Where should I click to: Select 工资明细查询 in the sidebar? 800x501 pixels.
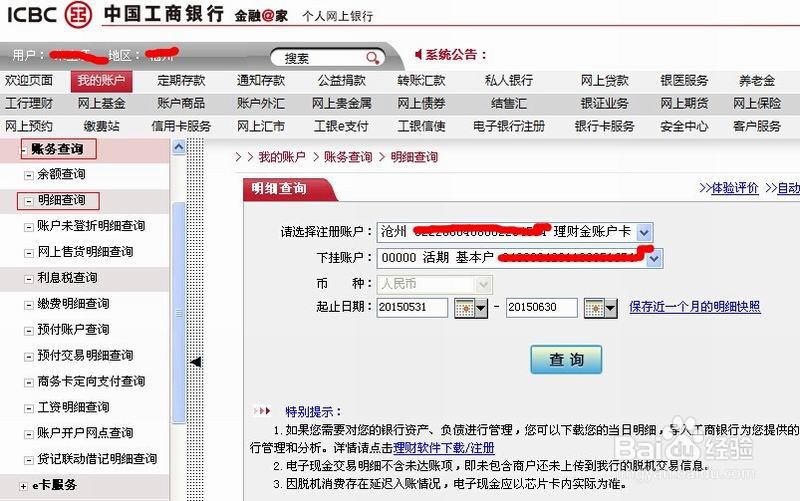click(73, 408)
